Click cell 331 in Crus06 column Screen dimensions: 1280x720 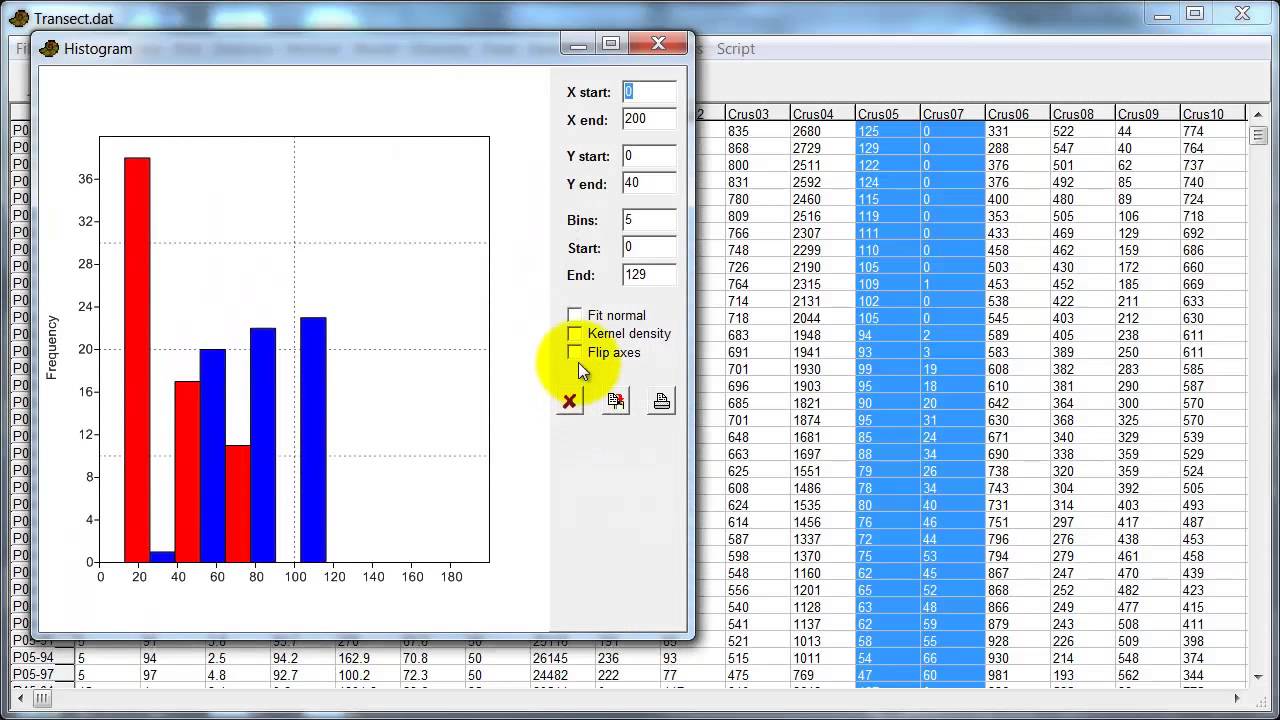click(x=1018, y=131)
